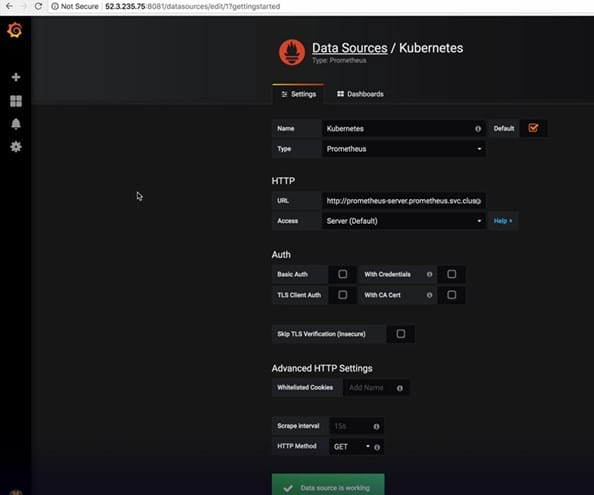Open the Access dropdown showing Server (Default)

(x=403, y=221)
